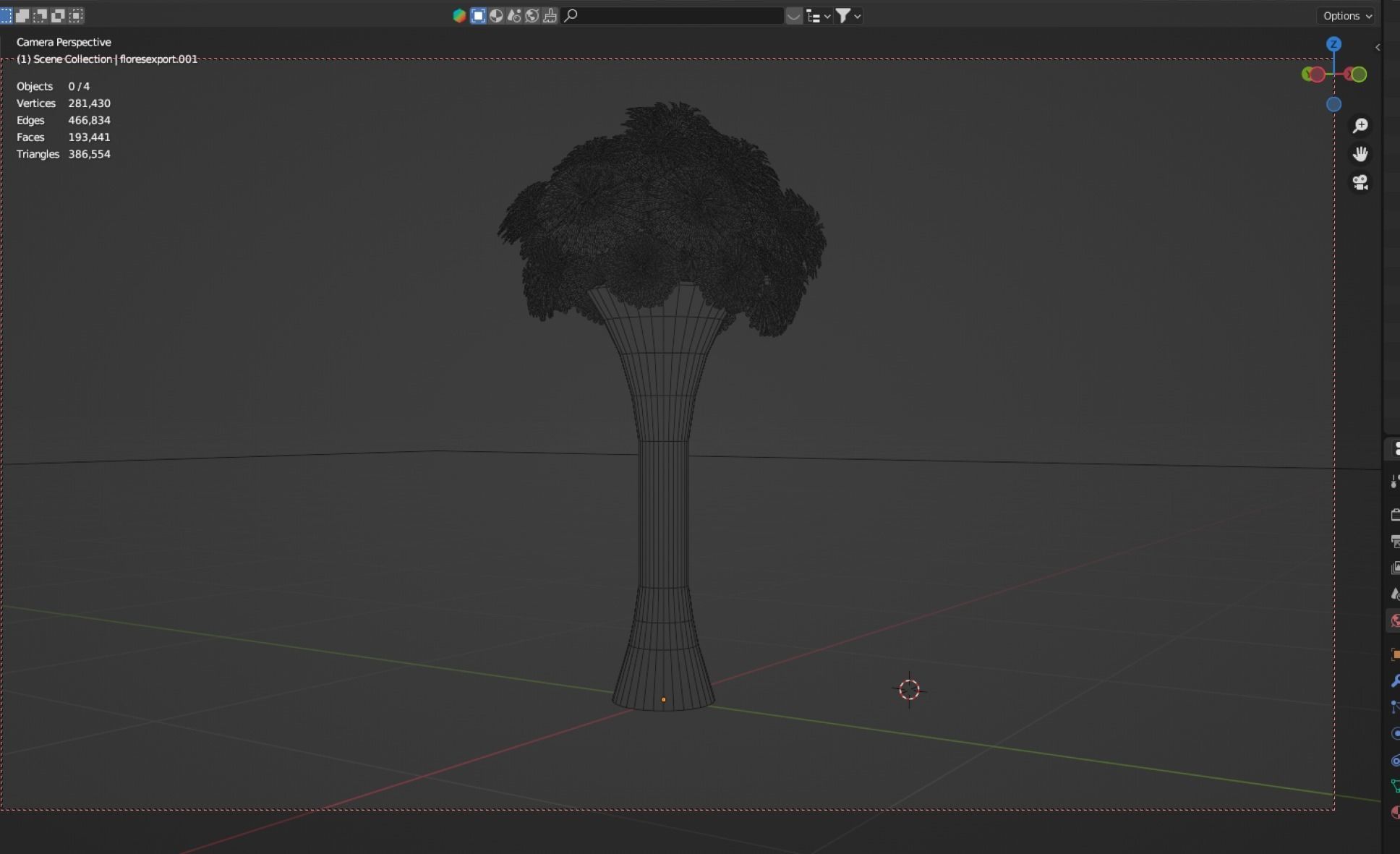This screenshot has width=1400, height=854.
Task: Click the unlabeled blue negative Z gizmo circle
Action: click(x=1334, y=105)
